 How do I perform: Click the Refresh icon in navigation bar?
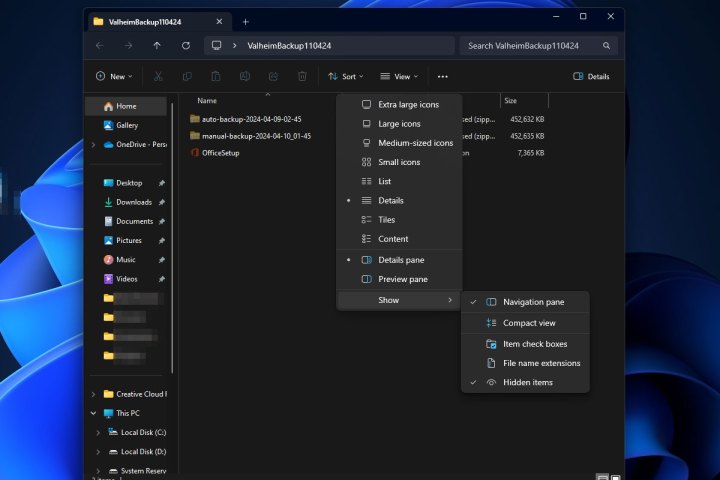coord(186,46)
